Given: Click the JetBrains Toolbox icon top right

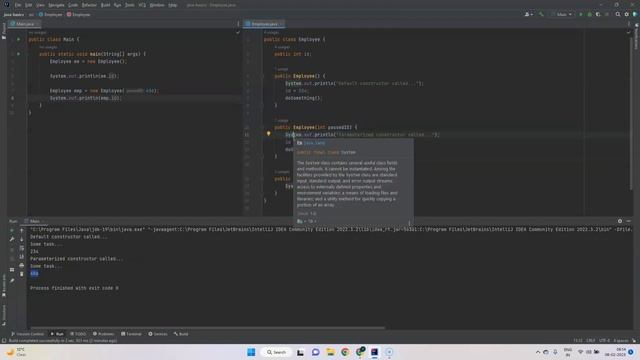Looking at the screenshot, I should [635, 14].
